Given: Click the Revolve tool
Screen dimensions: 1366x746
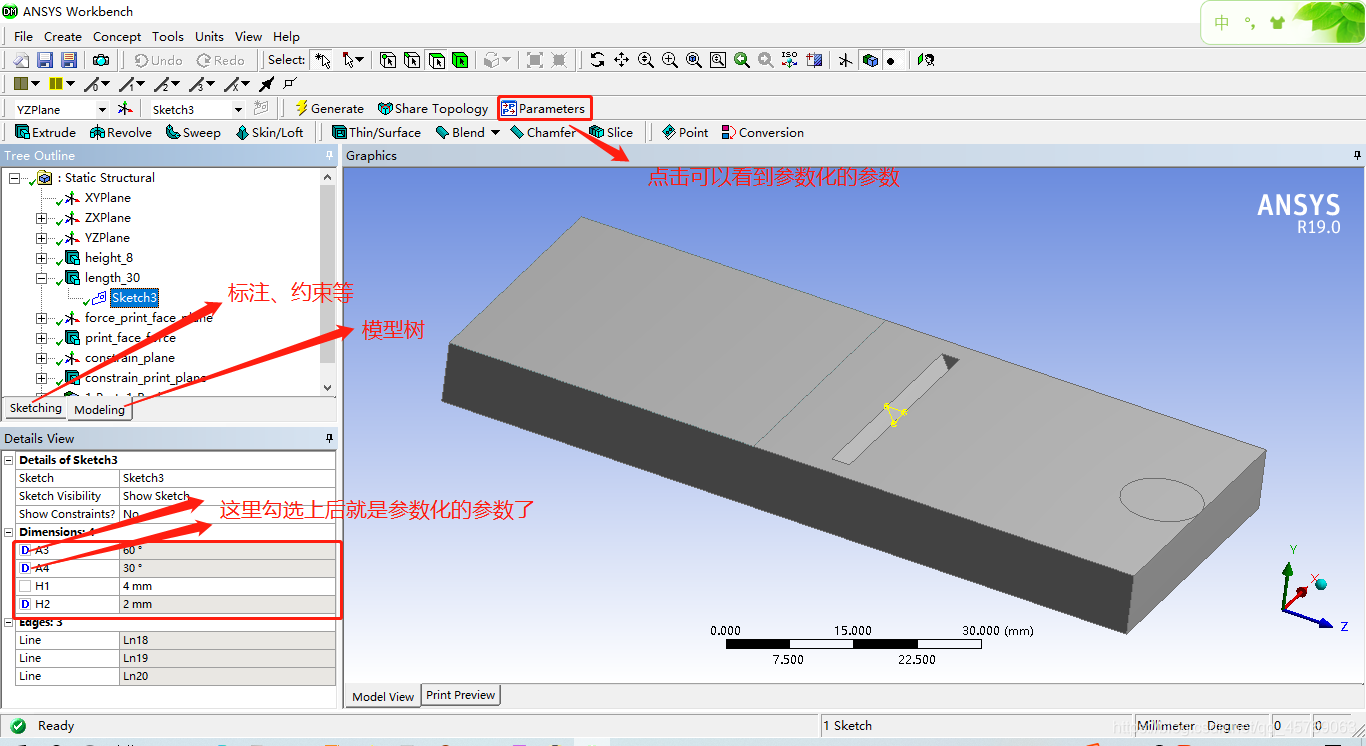Looking at the screenshot, I should 121,132.
